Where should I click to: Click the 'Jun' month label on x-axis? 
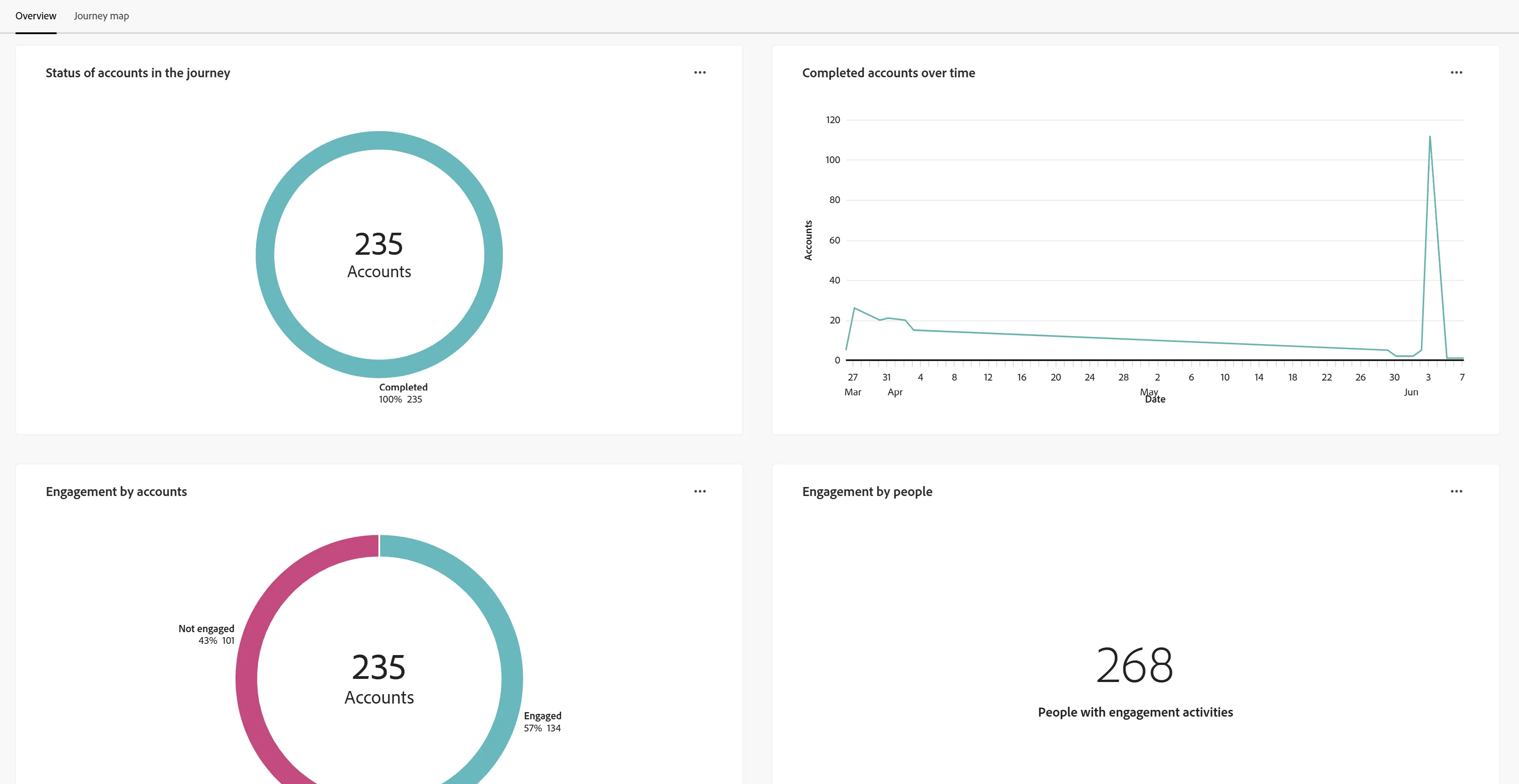(x=1411, y=393)
